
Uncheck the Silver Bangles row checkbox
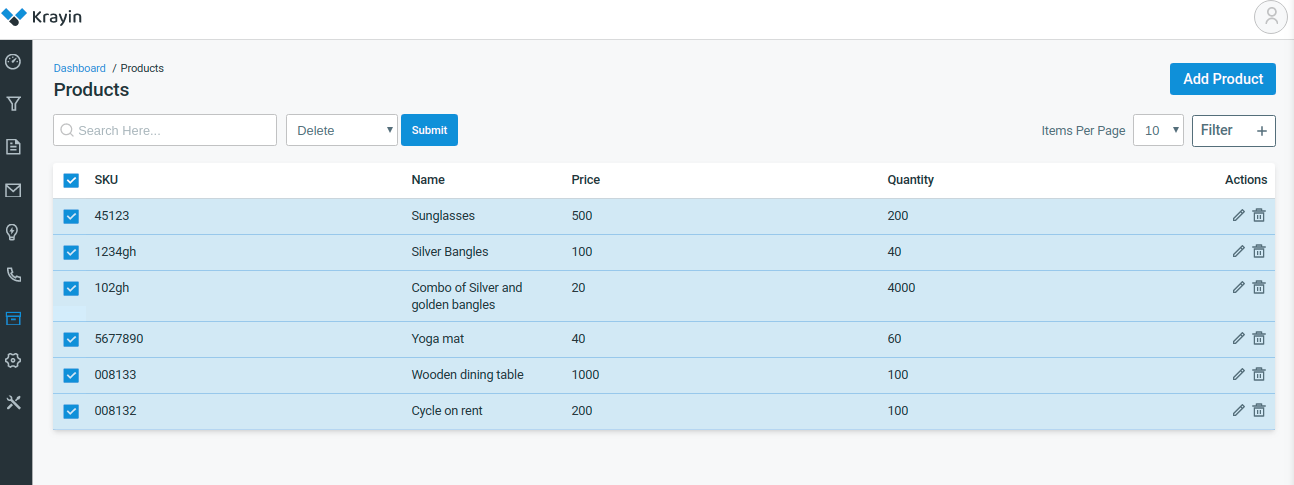[x=71, y=252]
